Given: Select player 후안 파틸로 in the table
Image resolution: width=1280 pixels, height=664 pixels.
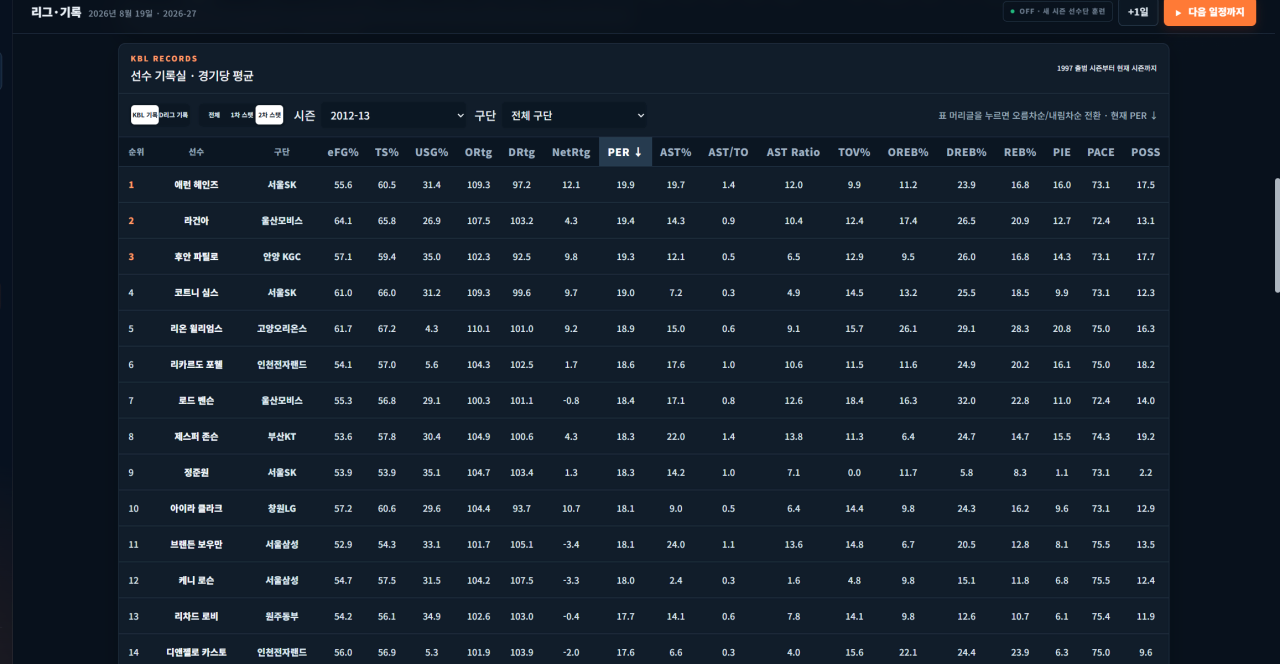Looking at the screenshot, I should click(x=196, y=257).
